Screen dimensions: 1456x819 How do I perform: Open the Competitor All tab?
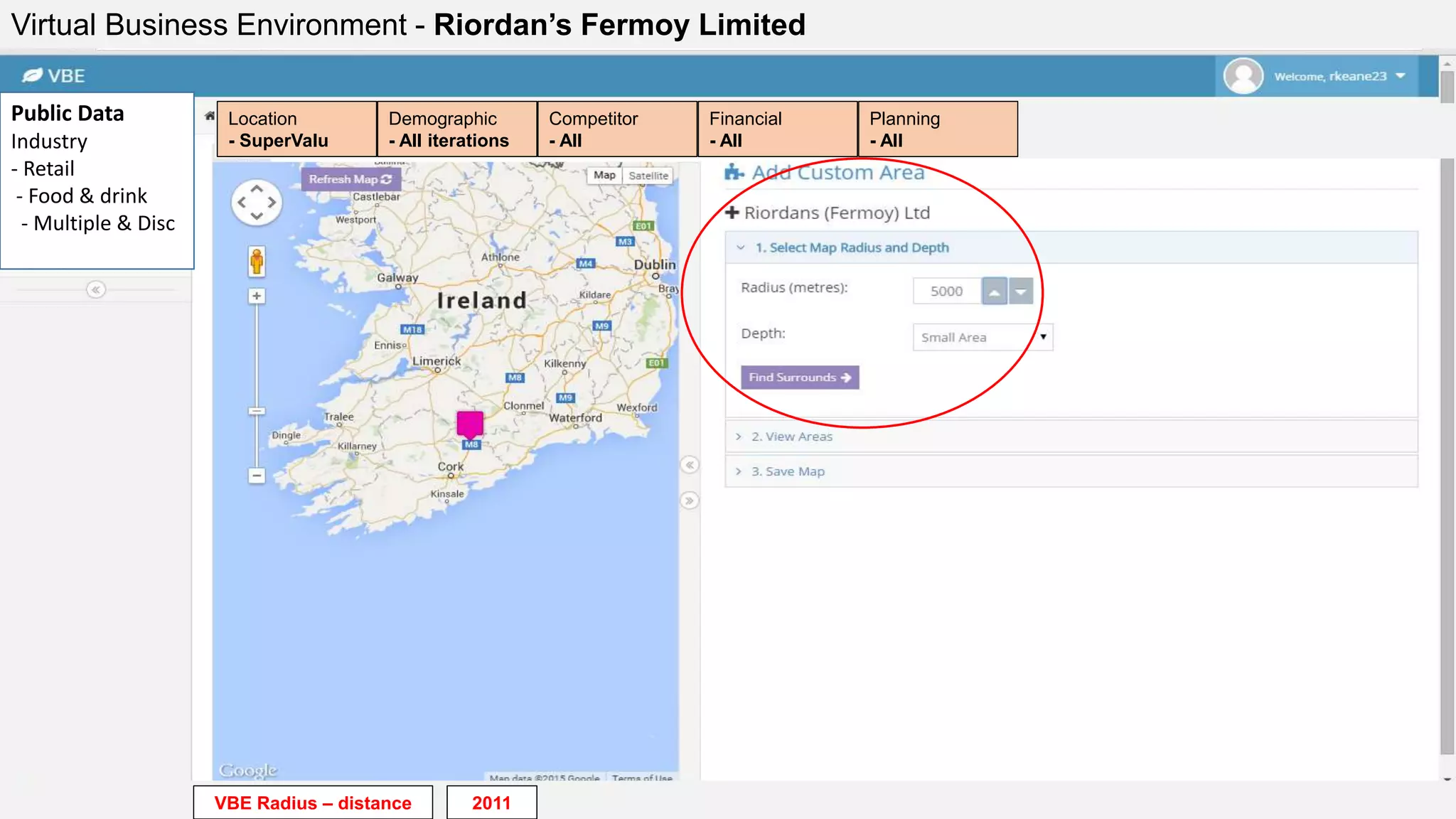point(617,129)
